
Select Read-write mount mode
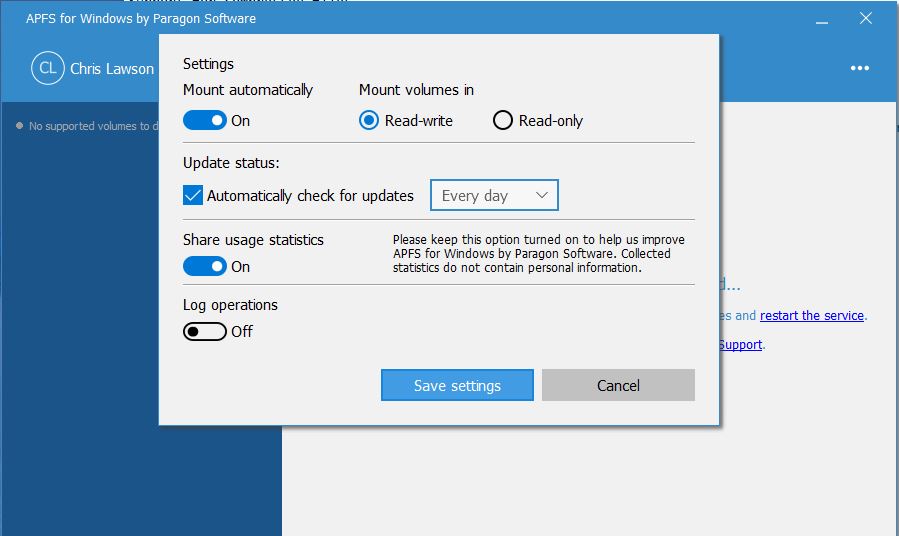tap(369, 120)
